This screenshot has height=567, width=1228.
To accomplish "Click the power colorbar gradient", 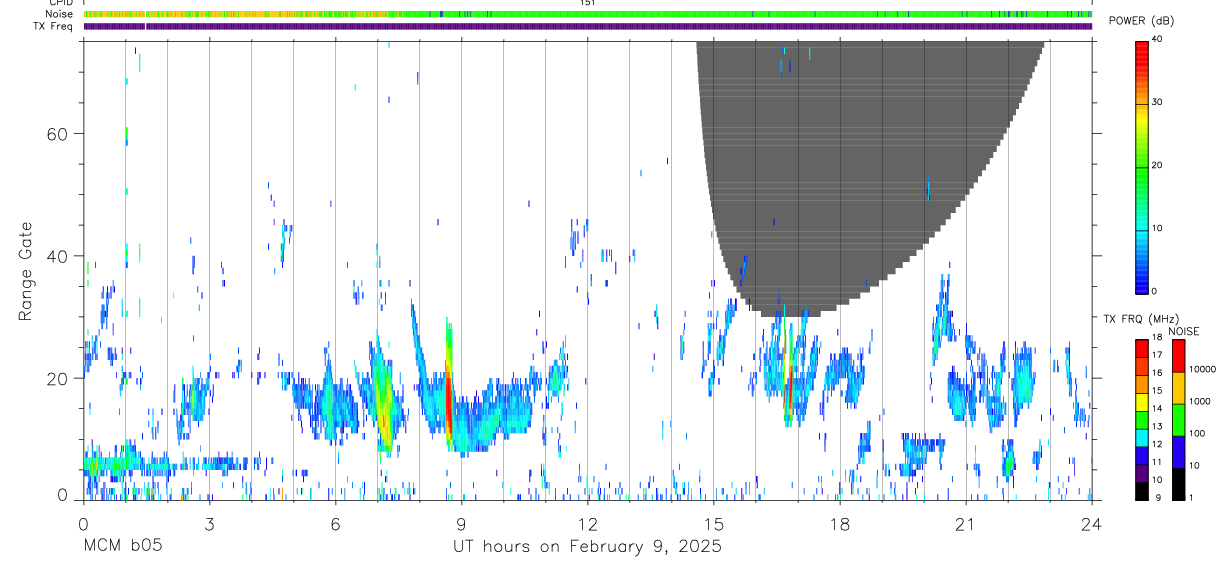I will (1142, 167).
